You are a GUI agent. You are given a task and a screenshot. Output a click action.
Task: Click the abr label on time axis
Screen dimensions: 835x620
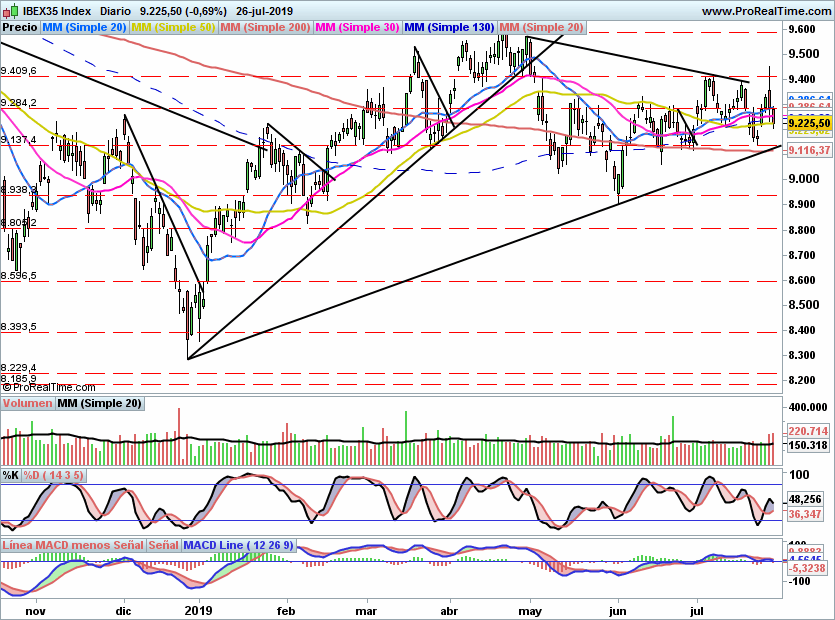click(449, 610)
